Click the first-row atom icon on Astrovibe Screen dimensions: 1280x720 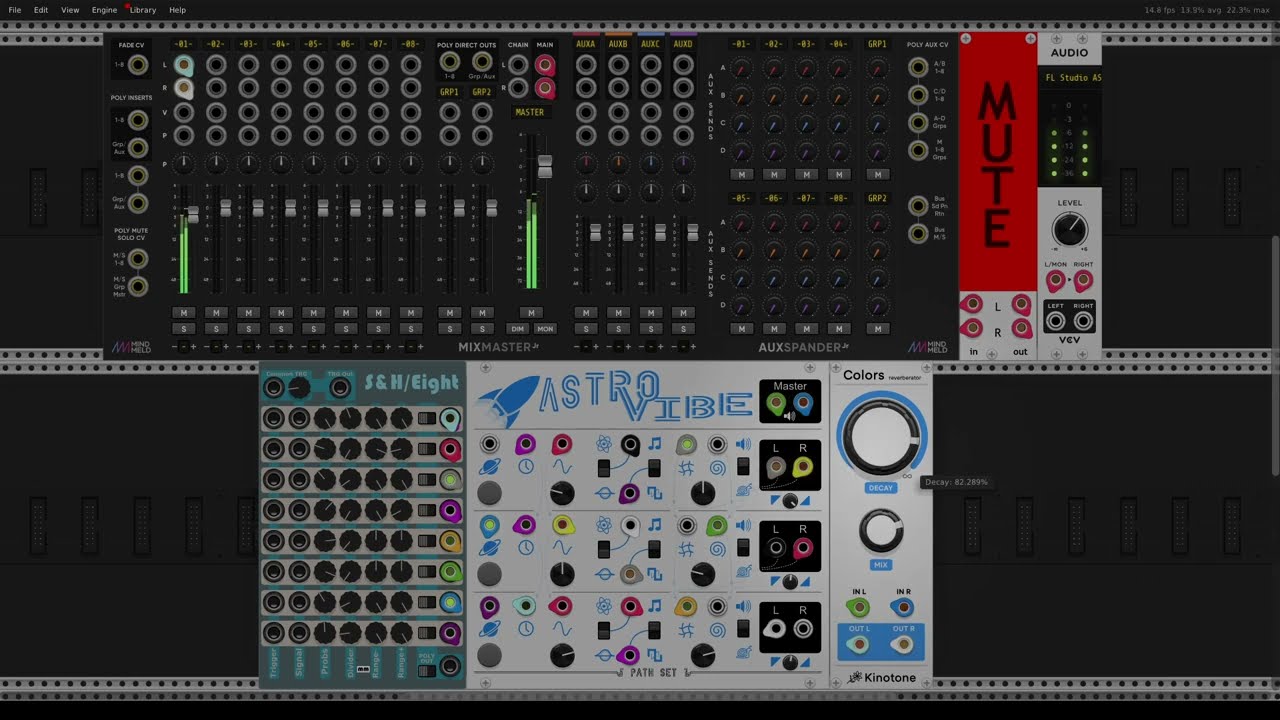604,444
